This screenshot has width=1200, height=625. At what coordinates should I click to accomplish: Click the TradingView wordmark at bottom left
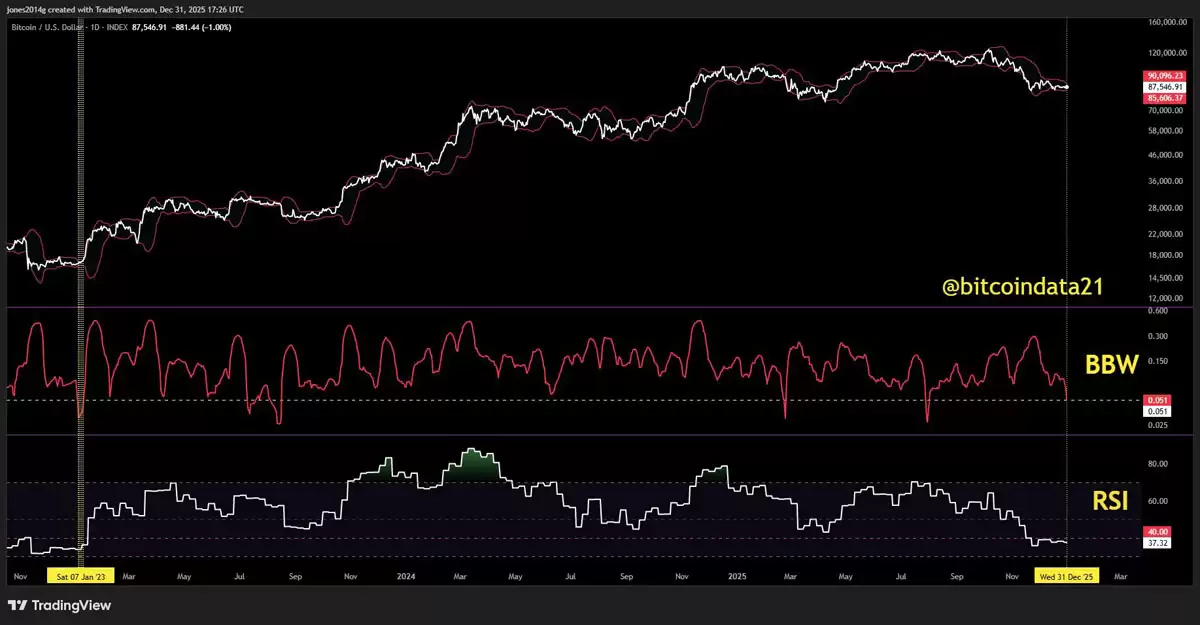[x=71, y=605]
